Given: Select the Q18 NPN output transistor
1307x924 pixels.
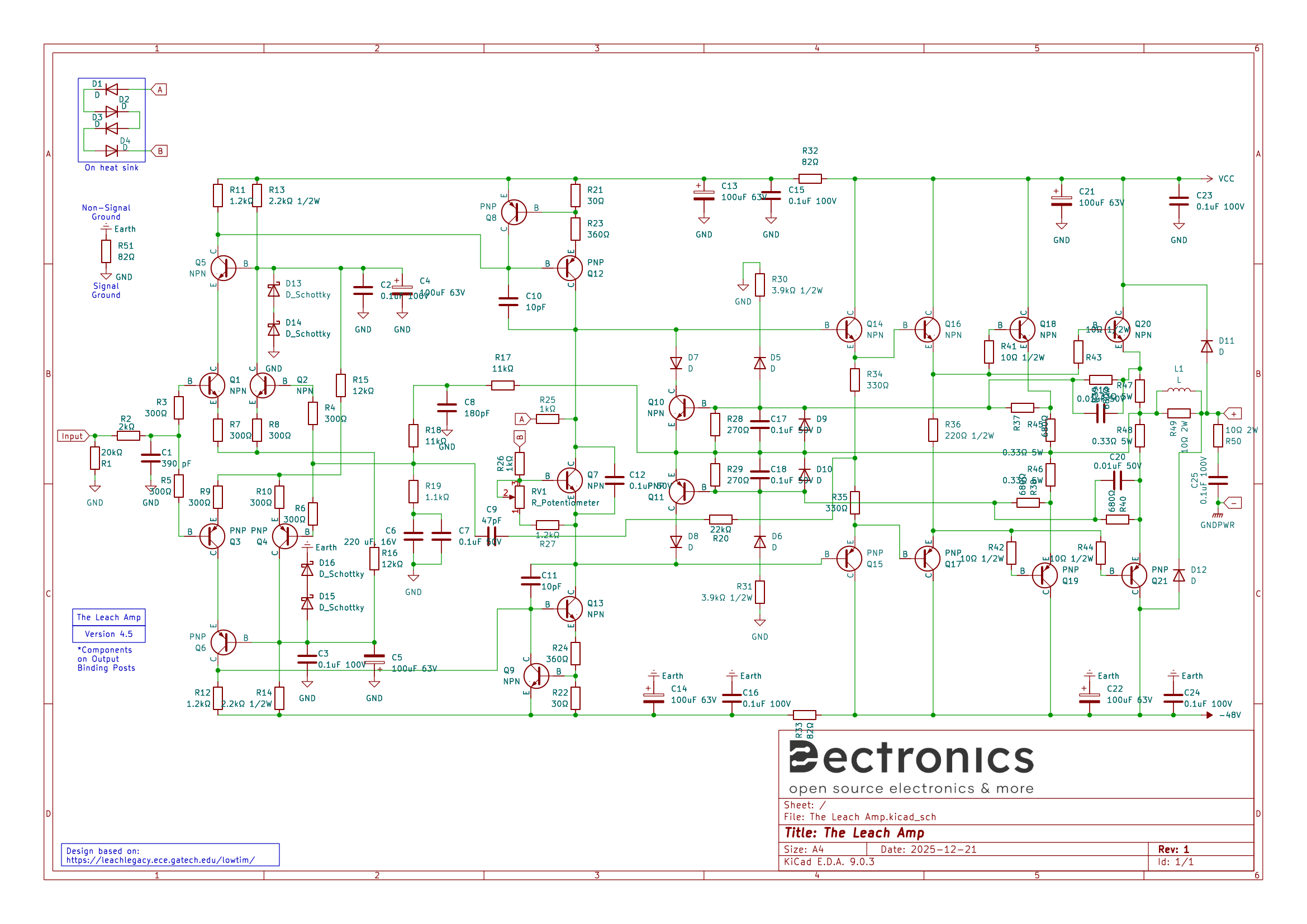Looking at the screenshot, I should (x=1023, y=330).
